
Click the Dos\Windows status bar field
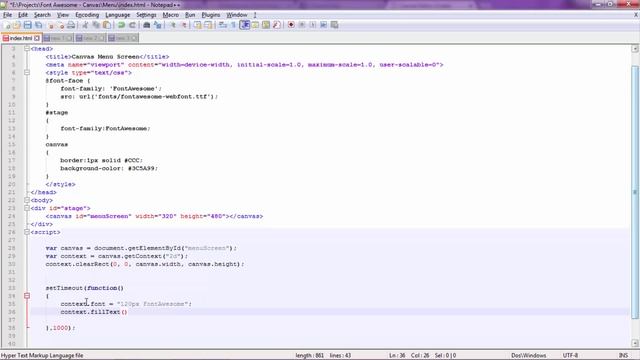529,356
